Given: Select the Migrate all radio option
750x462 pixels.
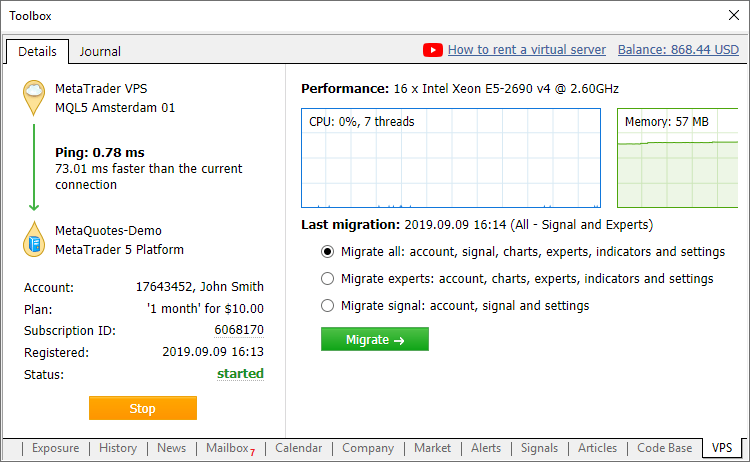Looking at the screenshot, I should click(x=327, y=252).
